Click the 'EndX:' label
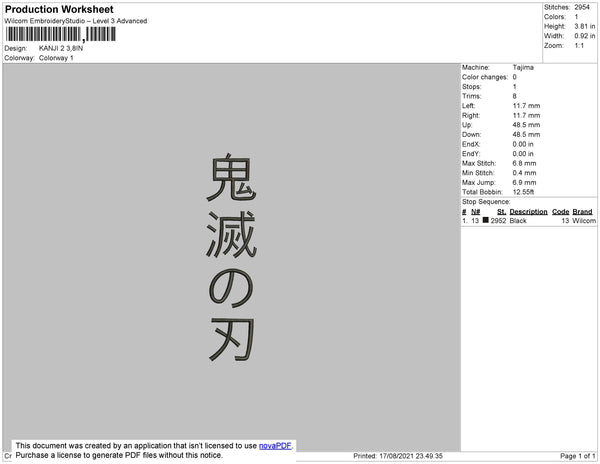The height and width of the screenshot is (464, 600). pos(471,144)
